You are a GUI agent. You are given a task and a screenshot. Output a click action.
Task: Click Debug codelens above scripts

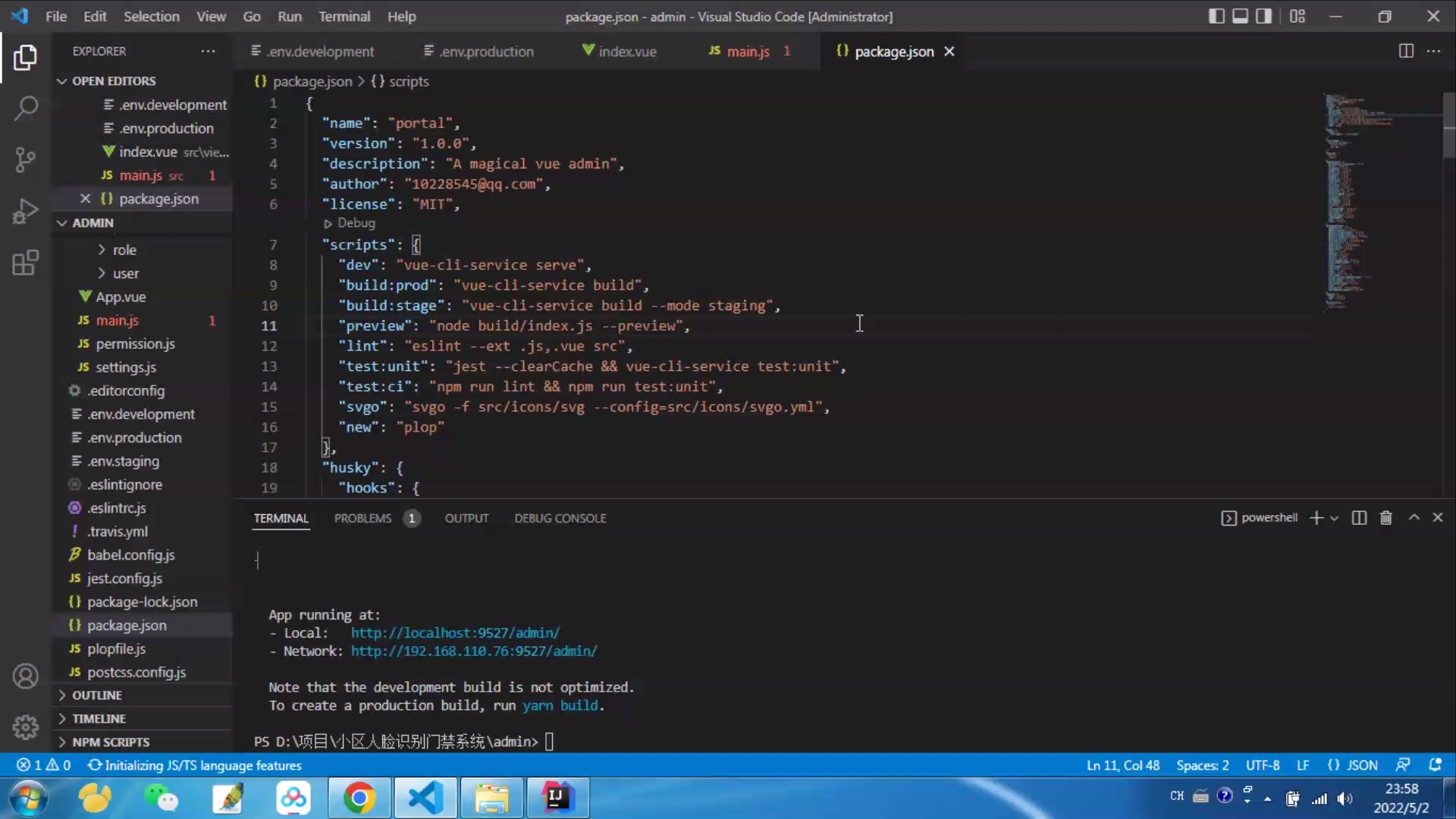pos(356,223)
